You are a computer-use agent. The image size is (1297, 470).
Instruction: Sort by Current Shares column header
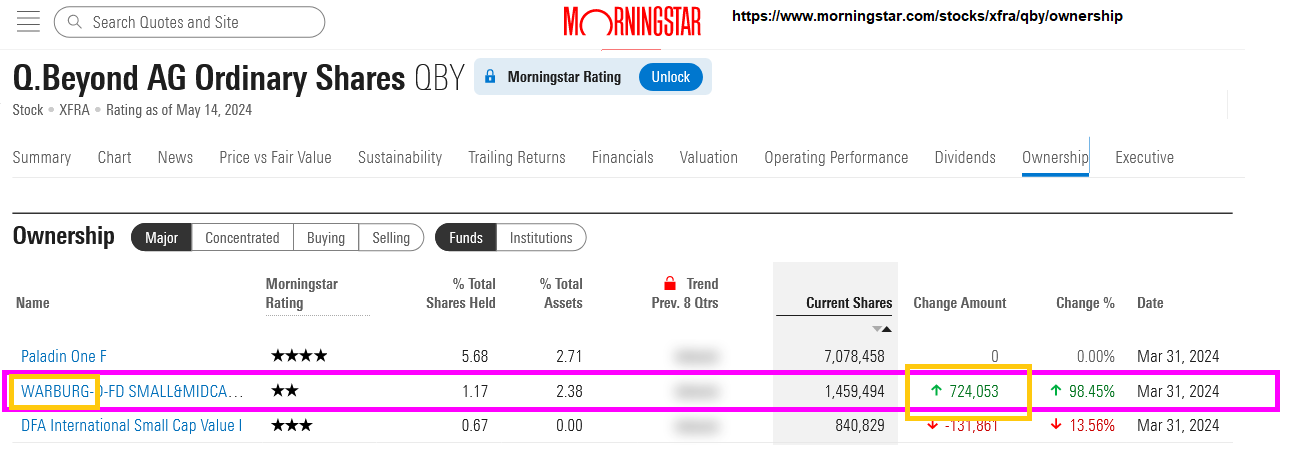(849, 303)
